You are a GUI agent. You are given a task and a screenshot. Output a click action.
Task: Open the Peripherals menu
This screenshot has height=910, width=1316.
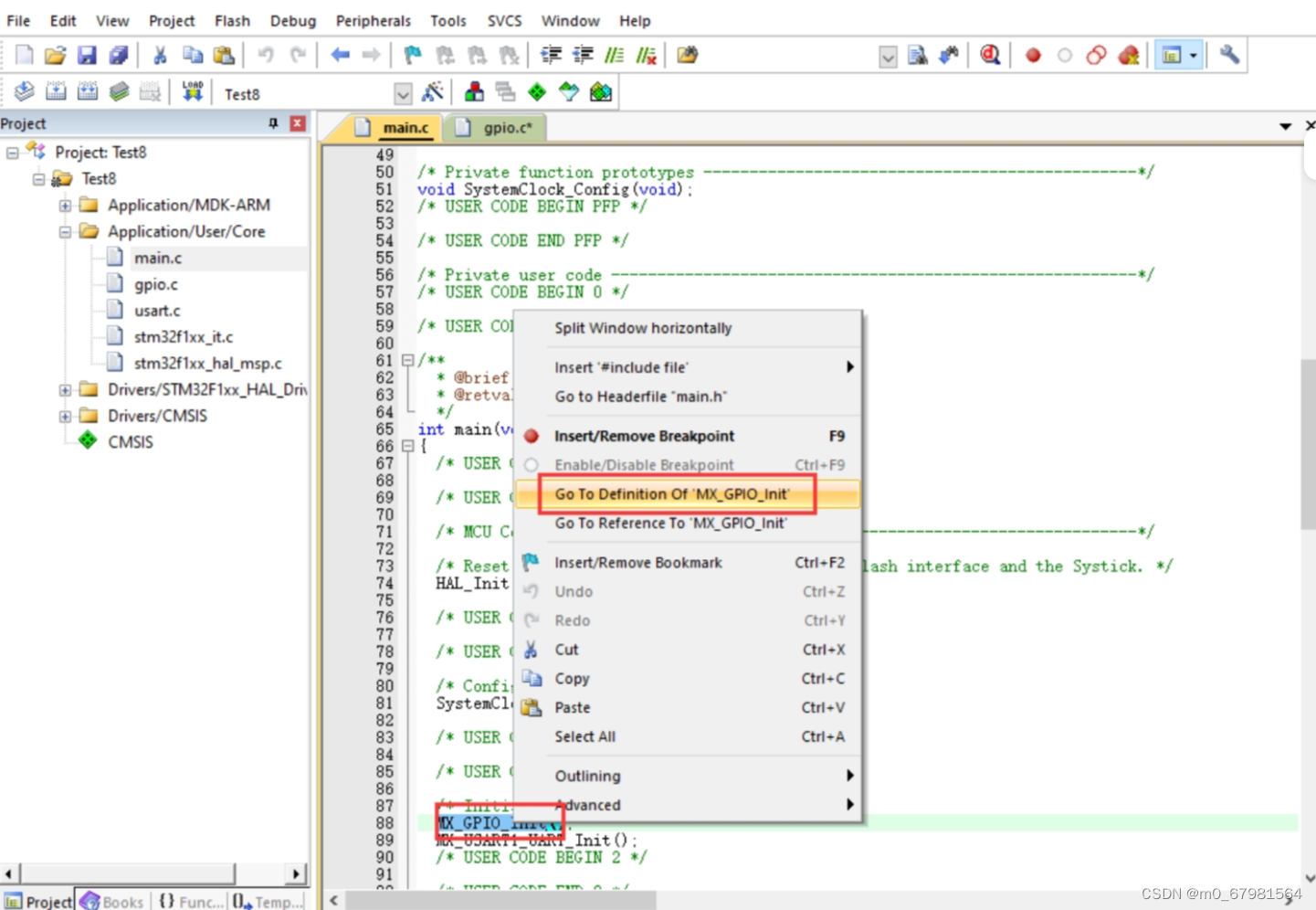pyautogui.click(x=373, y=20)
